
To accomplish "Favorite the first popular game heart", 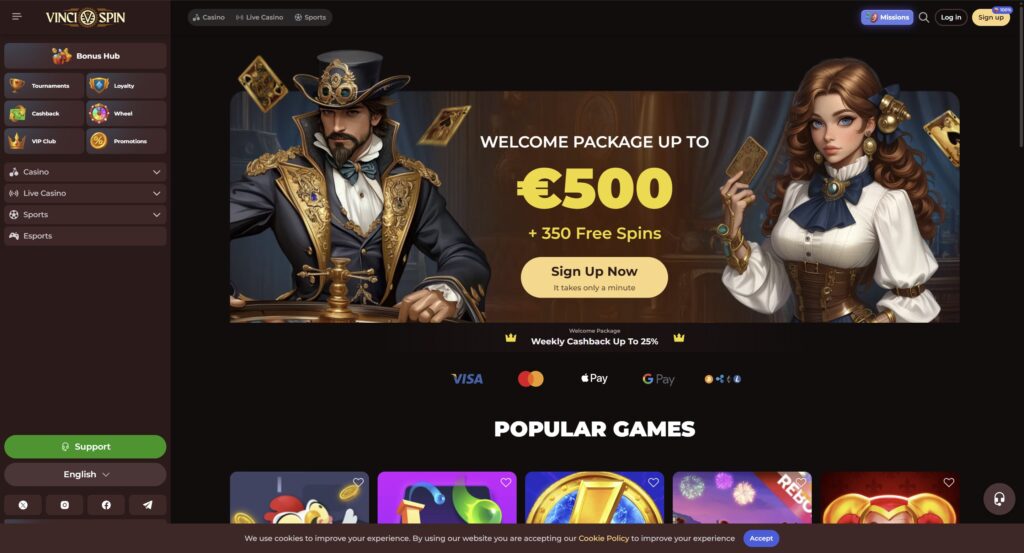I will (x=359, y=482).
